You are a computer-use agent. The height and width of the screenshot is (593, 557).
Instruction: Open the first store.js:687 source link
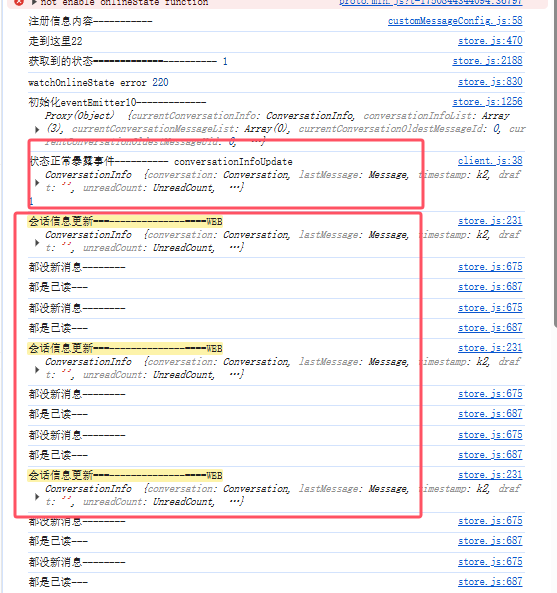[490, 287]
